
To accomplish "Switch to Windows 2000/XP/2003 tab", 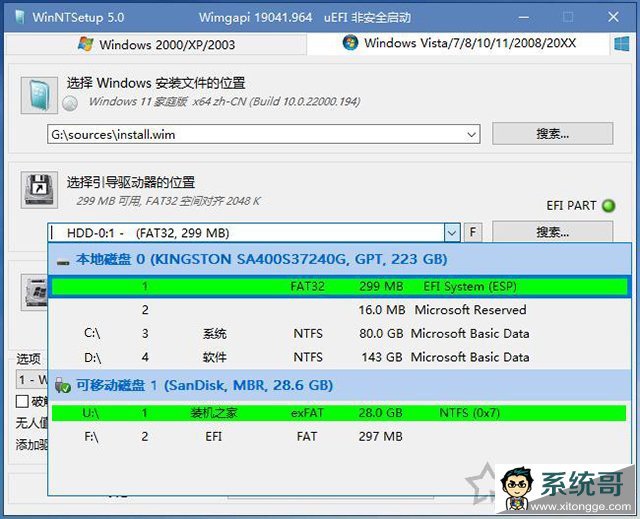I will pos(156,44).
